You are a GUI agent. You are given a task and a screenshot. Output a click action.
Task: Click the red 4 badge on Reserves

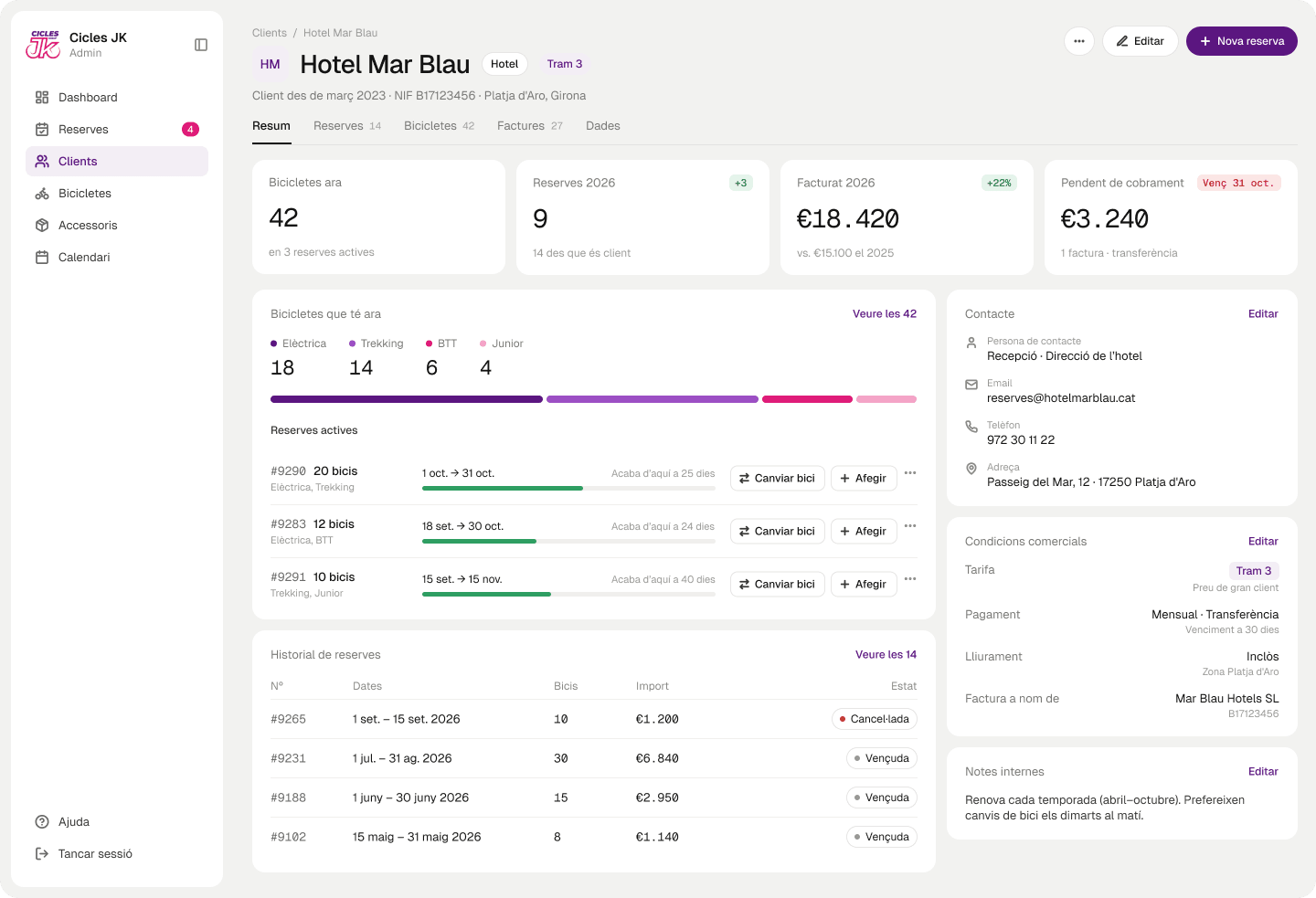(x=190, y=130)
